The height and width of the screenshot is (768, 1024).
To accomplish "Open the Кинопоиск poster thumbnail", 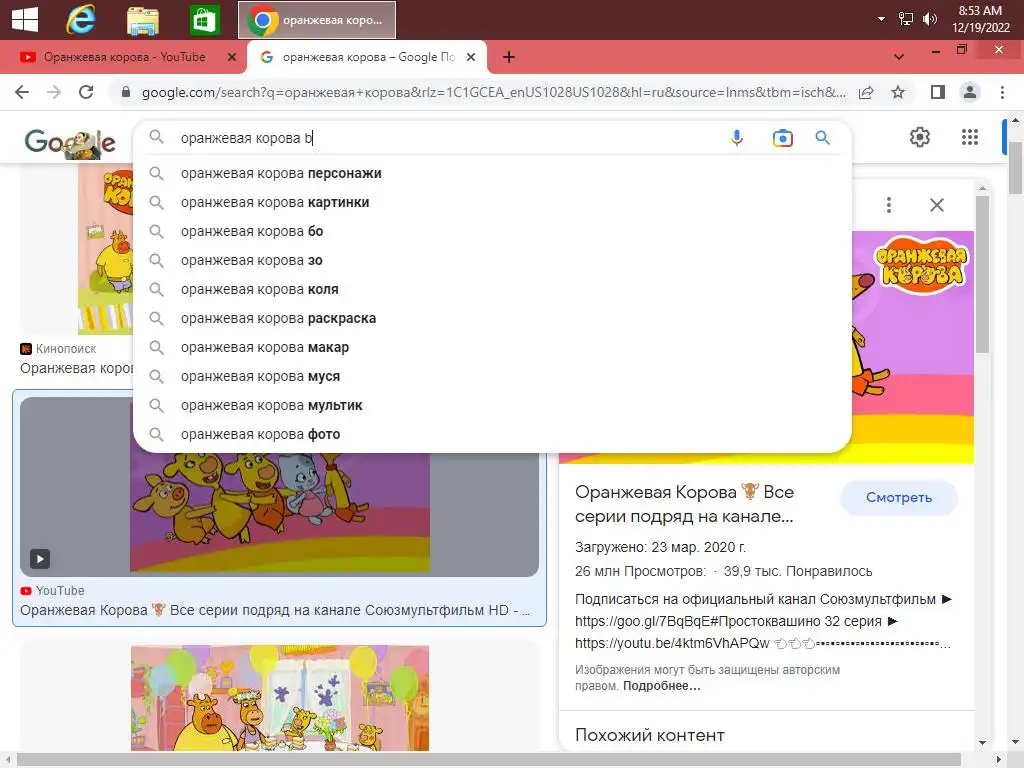I will pos(105,249).
